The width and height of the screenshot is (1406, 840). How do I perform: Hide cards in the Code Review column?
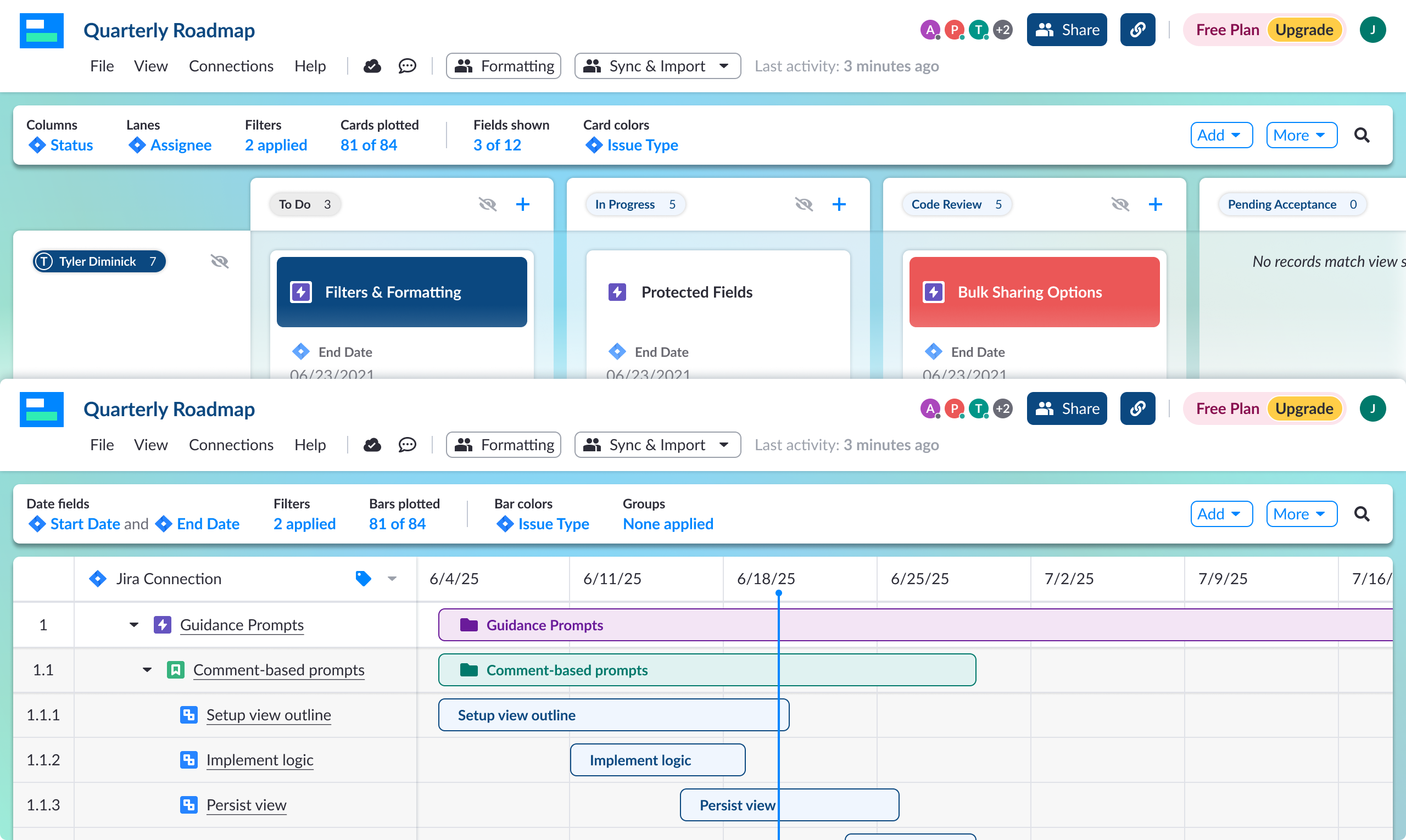(1120, 204)
